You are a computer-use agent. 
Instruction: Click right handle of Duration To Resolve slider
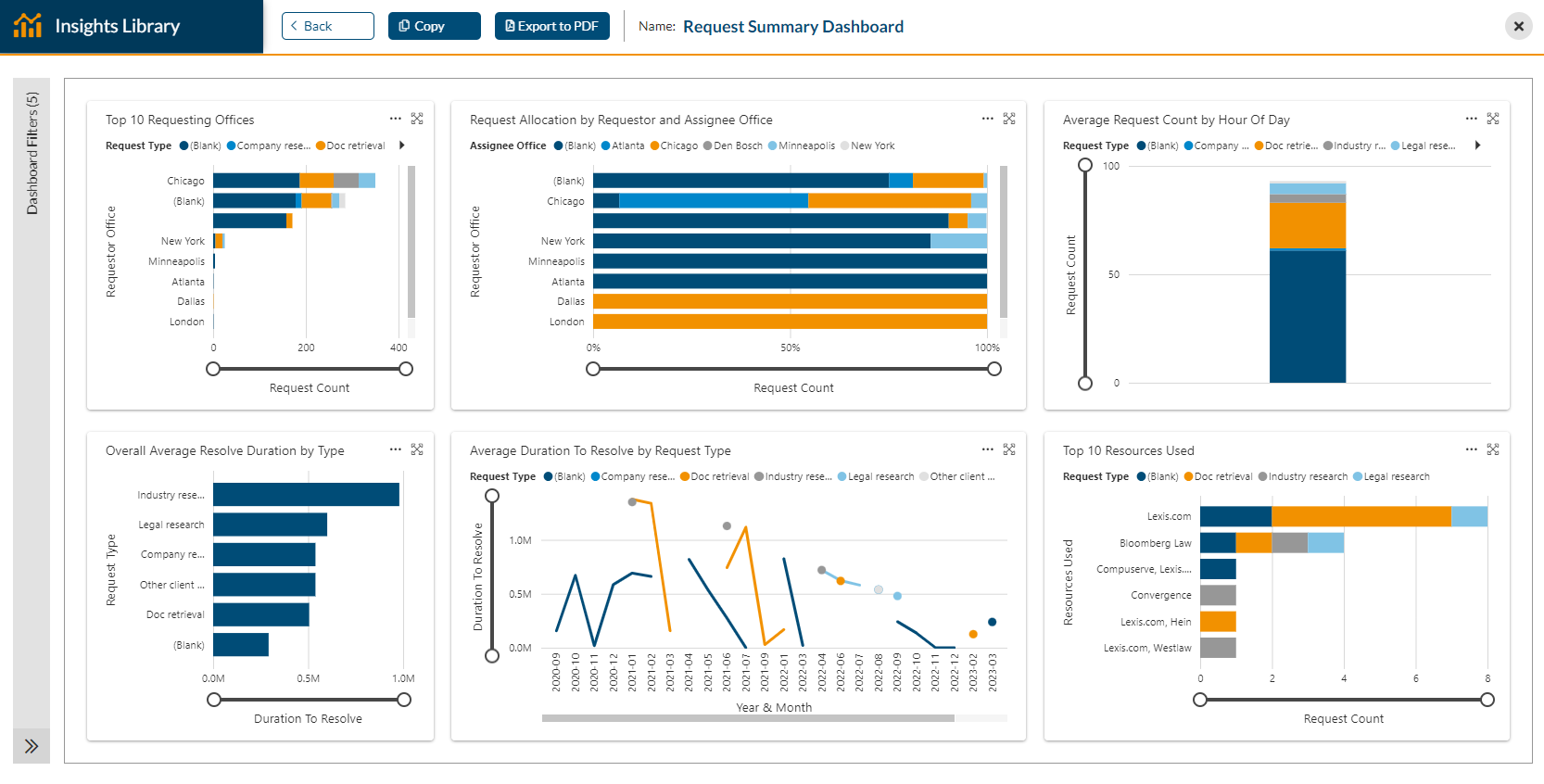coord(404,700)
